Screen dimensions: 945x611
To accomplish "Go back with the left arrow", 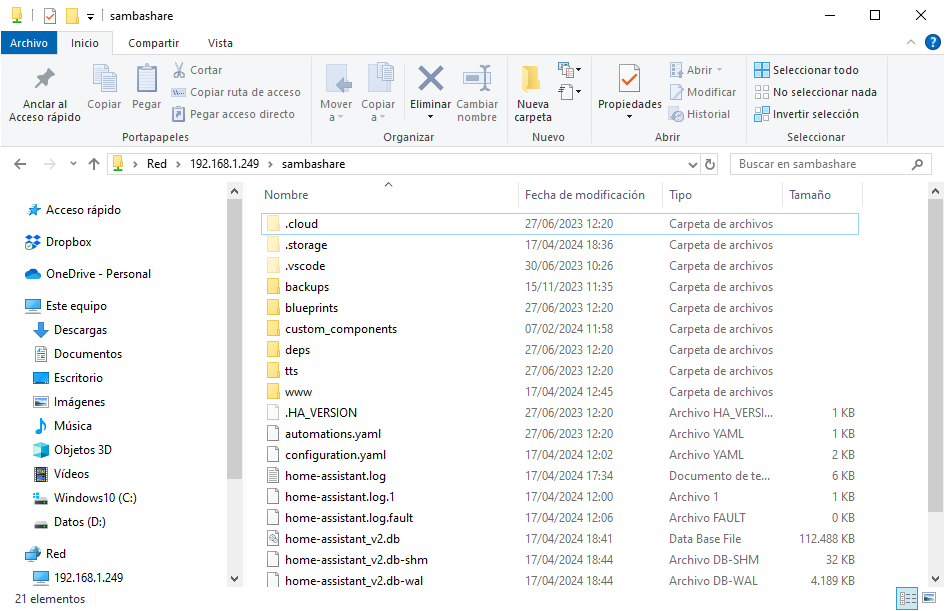I will (20, 164).
